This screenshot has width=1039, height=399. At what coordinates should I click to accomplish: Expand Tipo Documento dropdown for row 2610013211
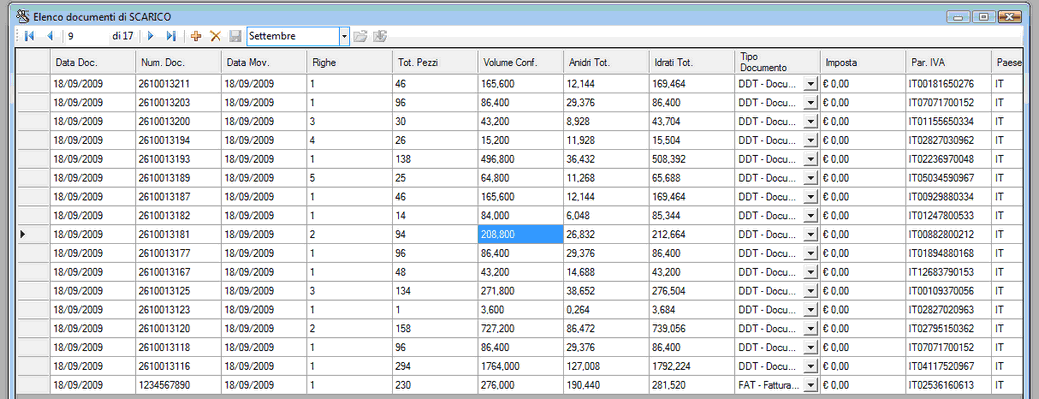coord(810,84)
